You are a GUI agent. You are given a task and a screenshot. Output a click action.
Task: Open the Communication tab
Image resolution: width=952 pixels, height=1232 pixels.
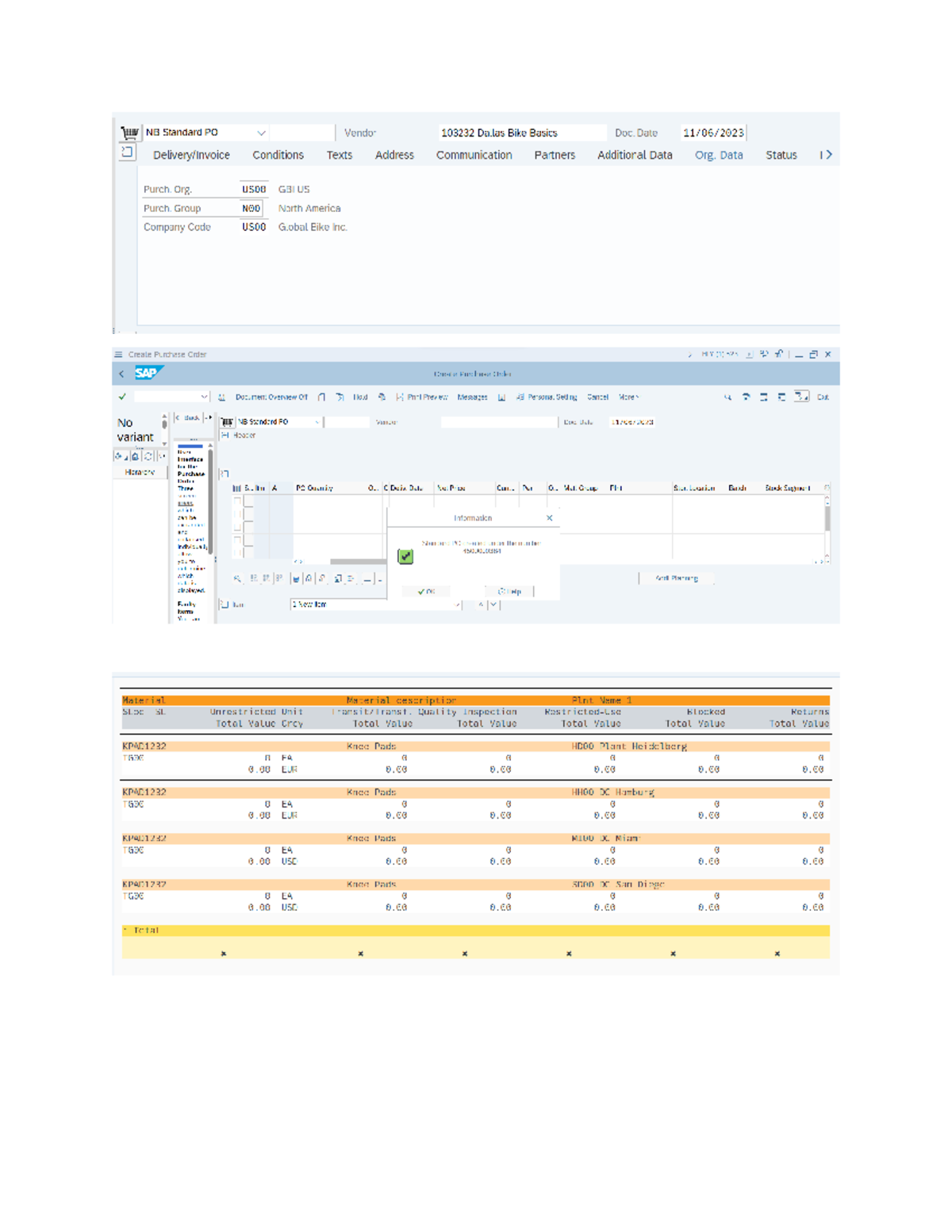click(474, 155)
